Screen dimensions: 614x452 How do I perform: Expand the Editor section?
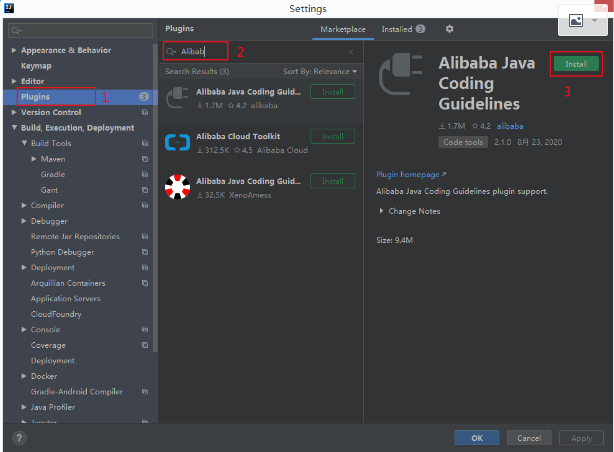coord(14,81)
